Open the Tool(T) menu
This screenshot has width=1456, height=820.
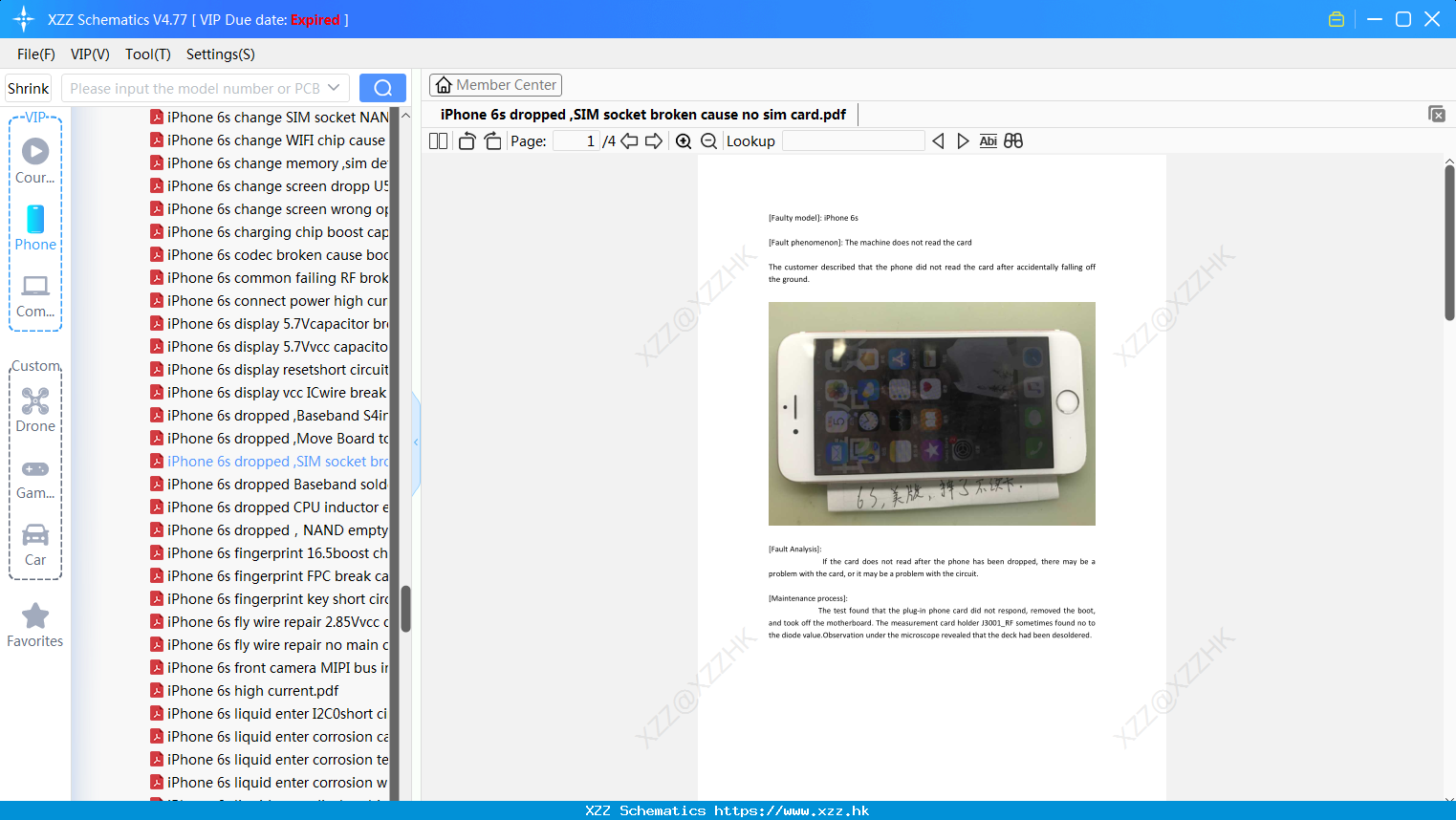click(x=148, y=54)
